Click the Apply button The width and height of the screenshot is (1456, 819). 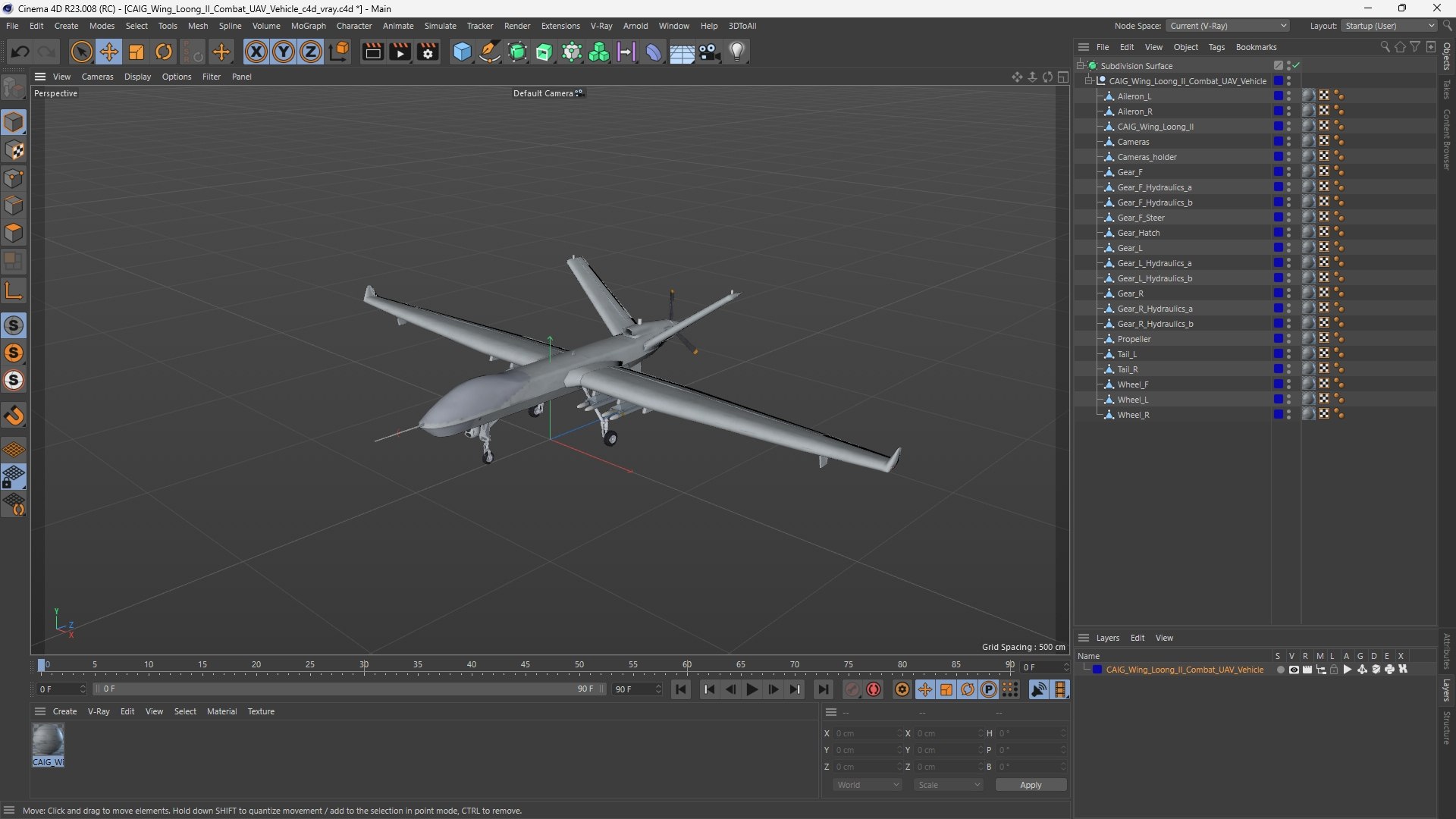(1031, 785)
